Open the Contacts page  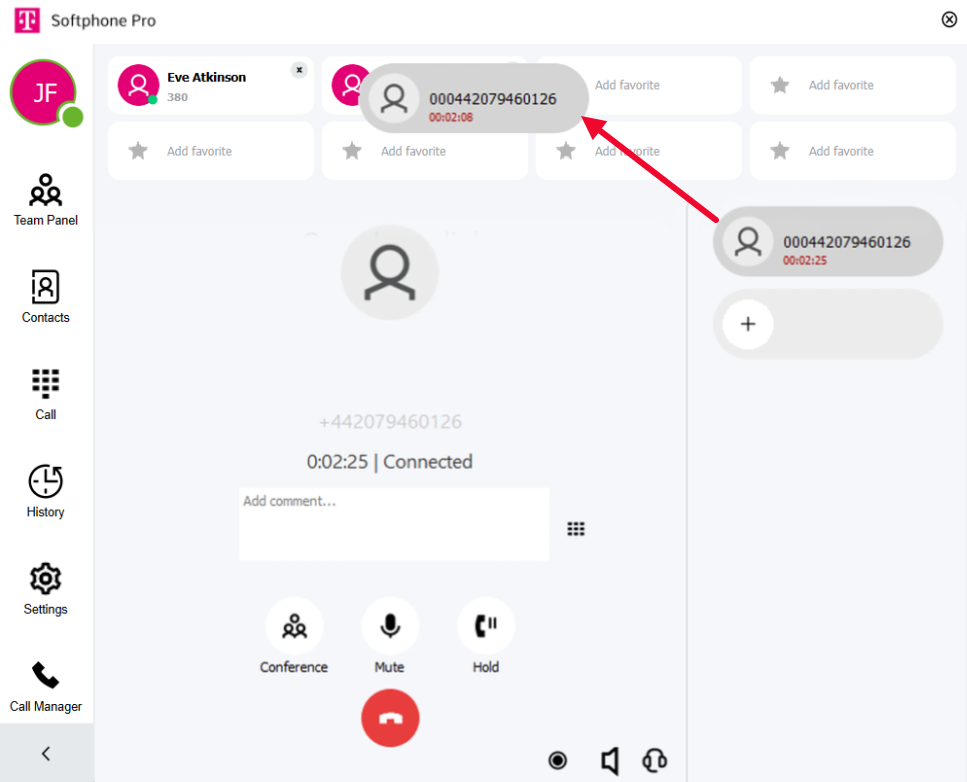point(46,297)
